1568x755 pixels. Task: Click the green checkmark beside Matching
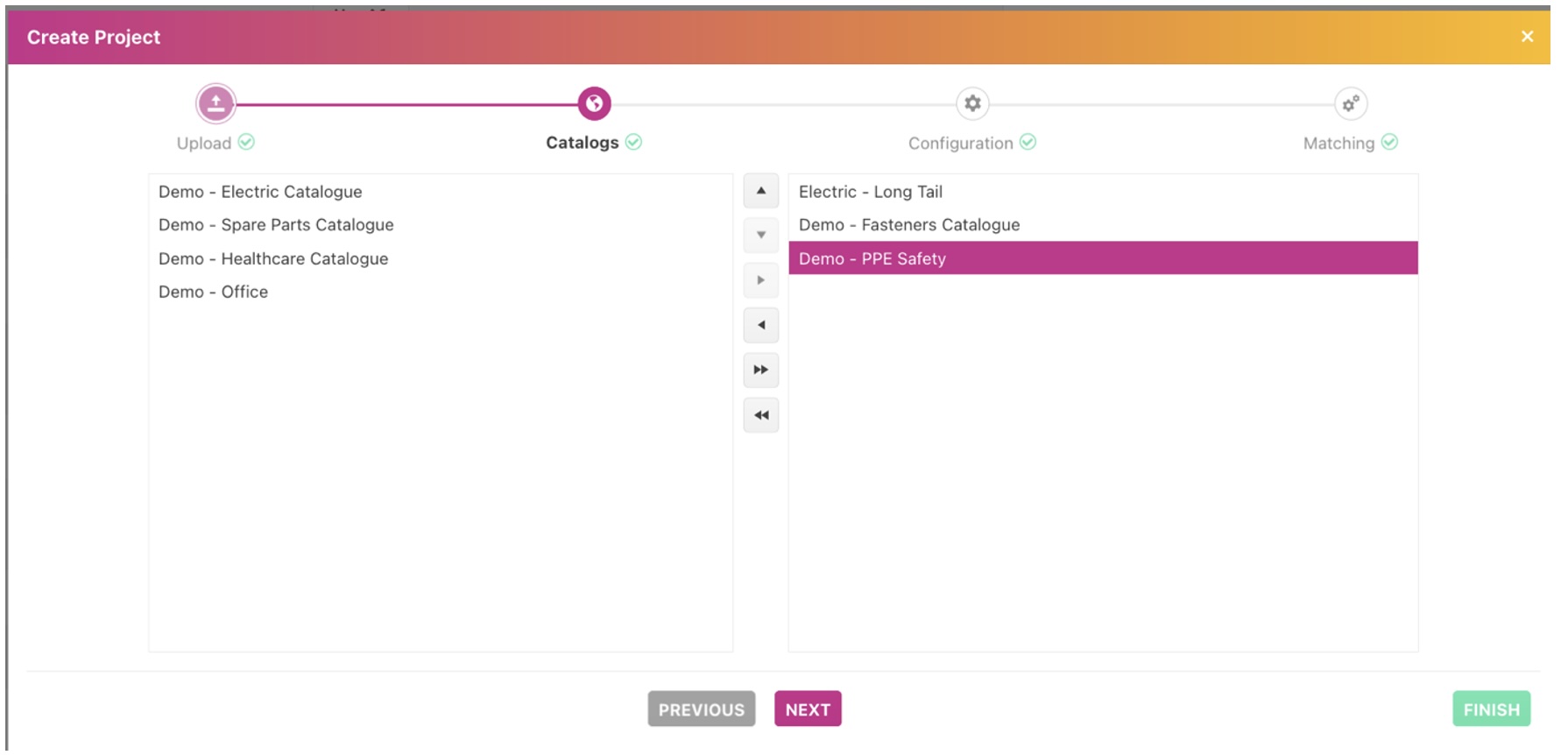click(x=1389, y=142)
